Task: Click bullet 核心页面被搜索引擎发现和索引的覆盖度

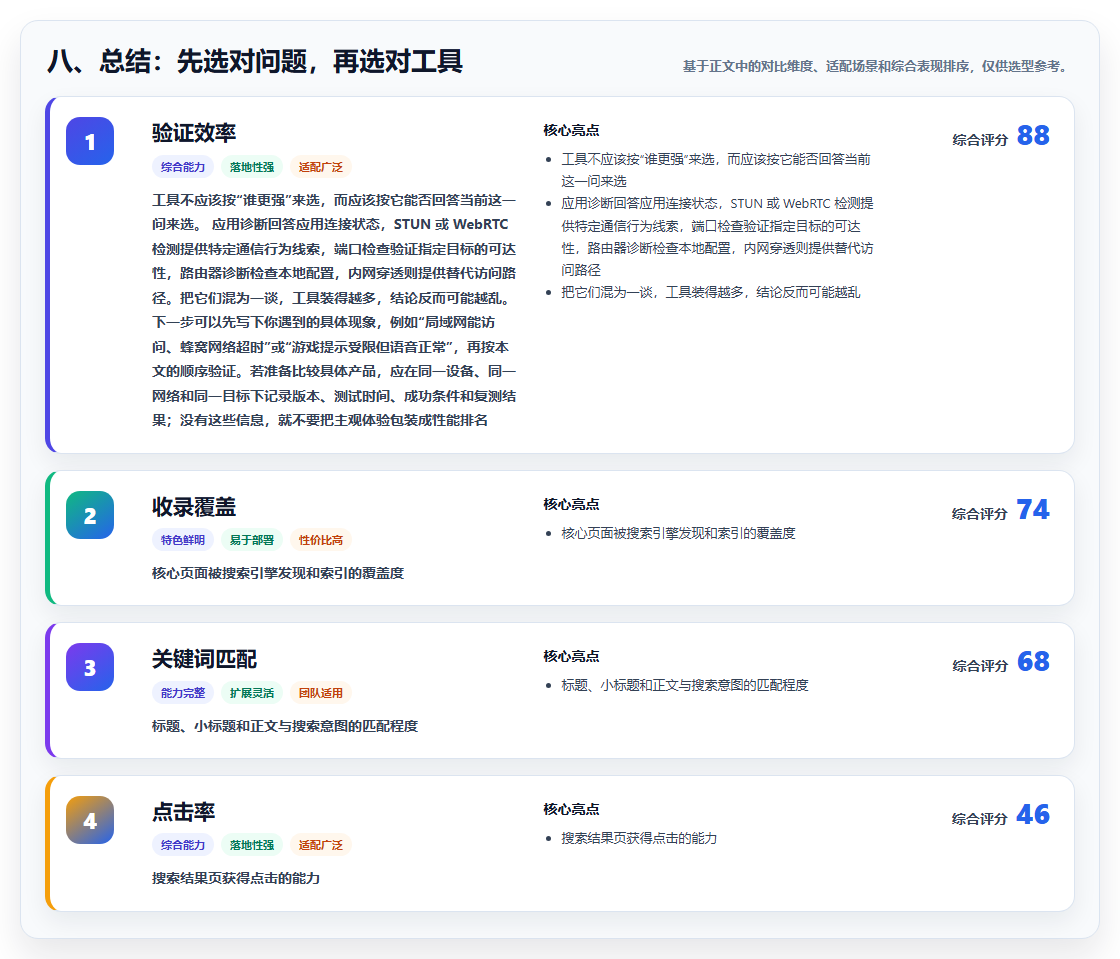Action: point(679,533)
